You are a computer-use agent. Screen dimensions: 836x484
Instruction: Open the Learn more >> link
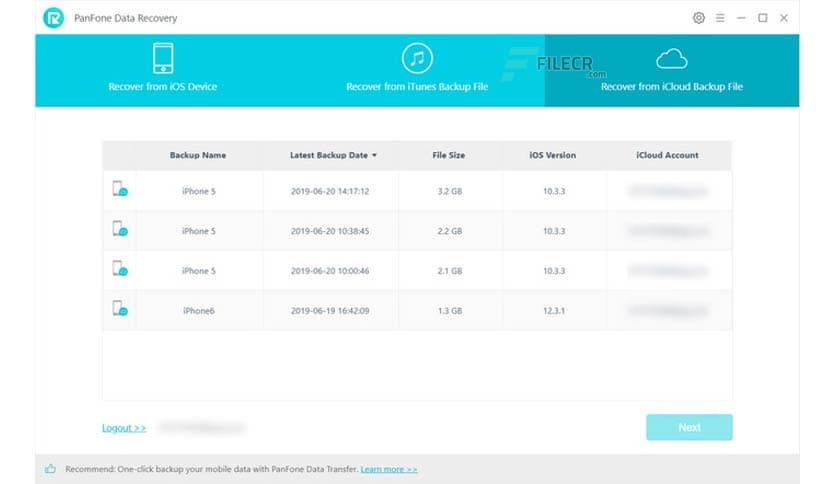tap(389, 469)
